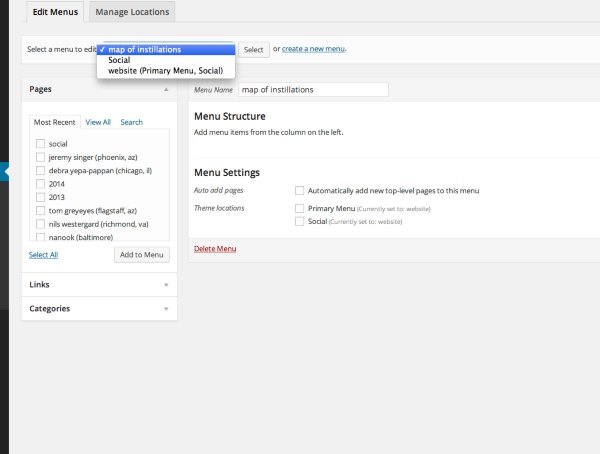
Task: Switch to the Manage Locations tab
Action: [x=133, y=12]
